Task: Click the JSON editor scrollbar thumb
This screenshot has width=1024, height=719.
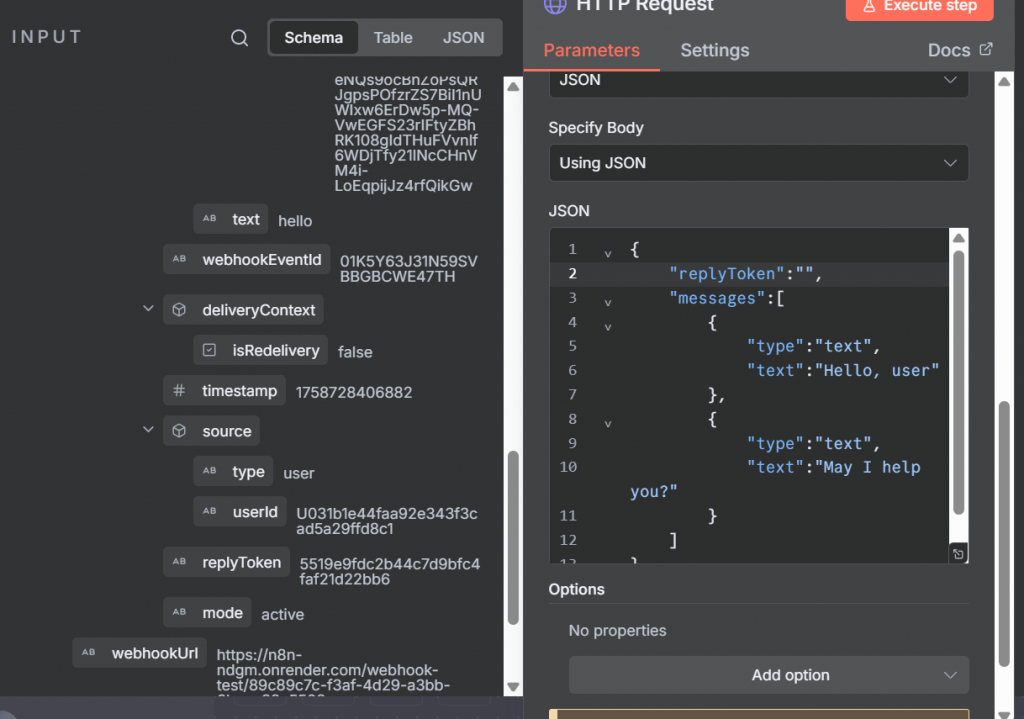Action: pos(958,383)
